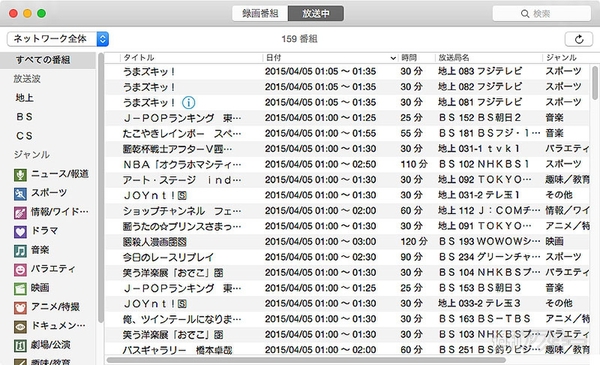Screen dimensions: 600x365
Task: Select Ｊ−ＰＯＰランキング row on ＢＳ朝日３
Action: tap(347, 288)
